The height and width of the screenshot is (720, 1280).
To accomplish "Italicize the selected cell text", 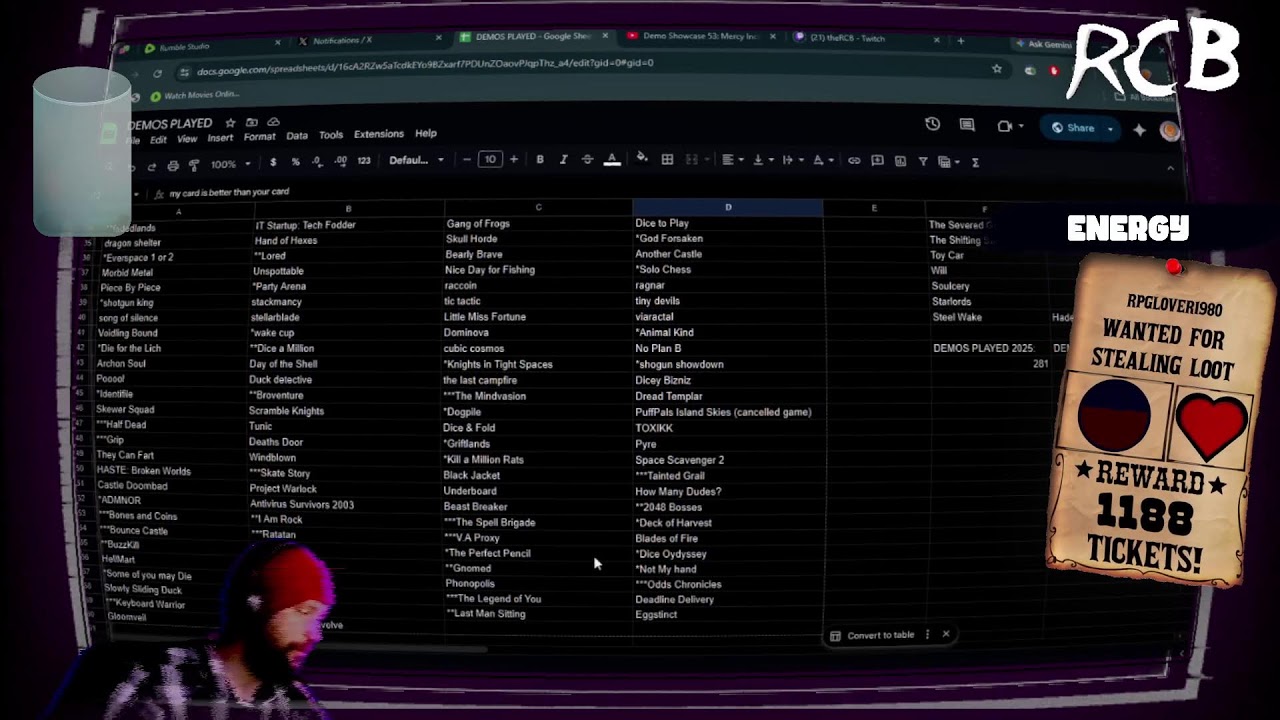I will pyautogui.click(x=563, y=160).
